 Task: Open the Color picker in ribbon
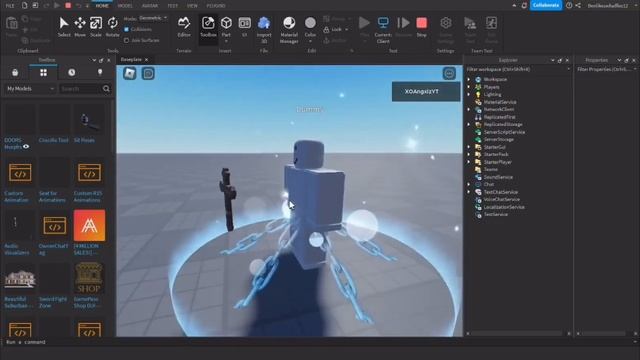tap(310, 29)
